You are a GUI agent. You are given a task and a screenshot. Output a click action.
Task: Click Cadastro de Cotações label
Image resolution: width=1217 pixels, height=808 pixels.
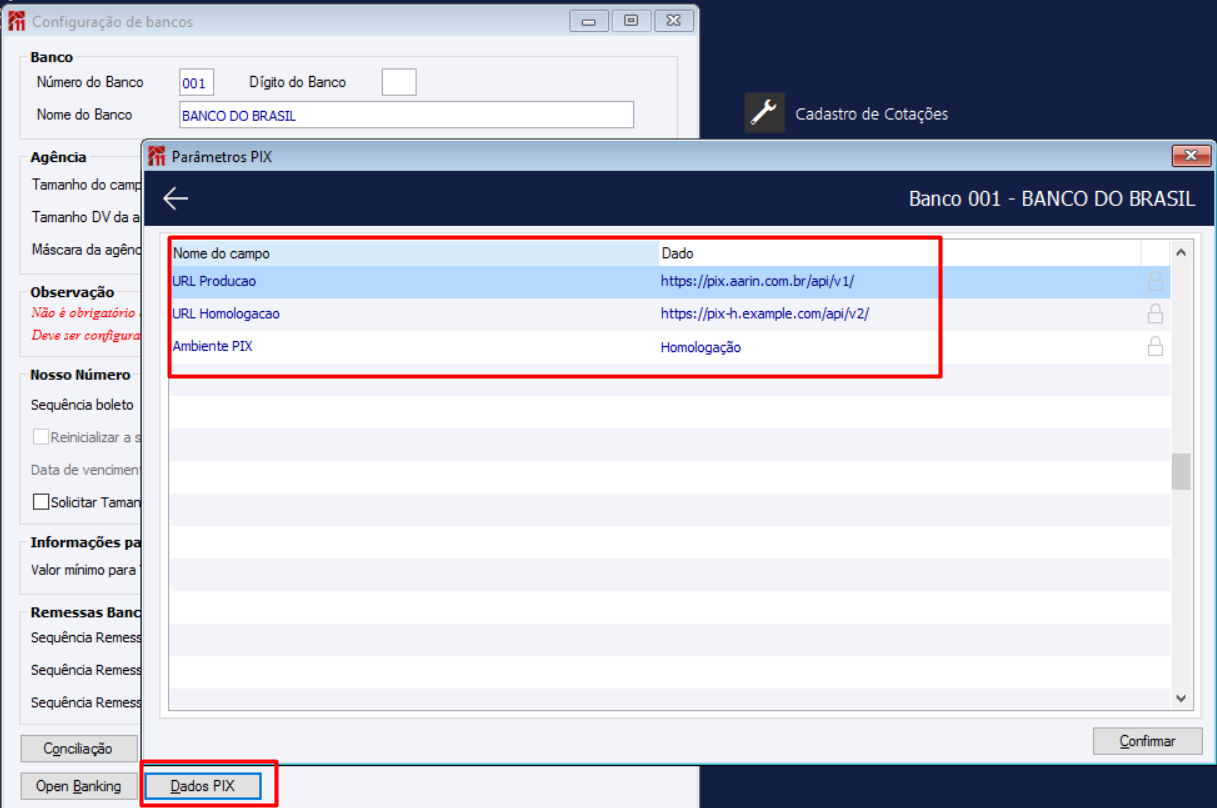point(871,114)
